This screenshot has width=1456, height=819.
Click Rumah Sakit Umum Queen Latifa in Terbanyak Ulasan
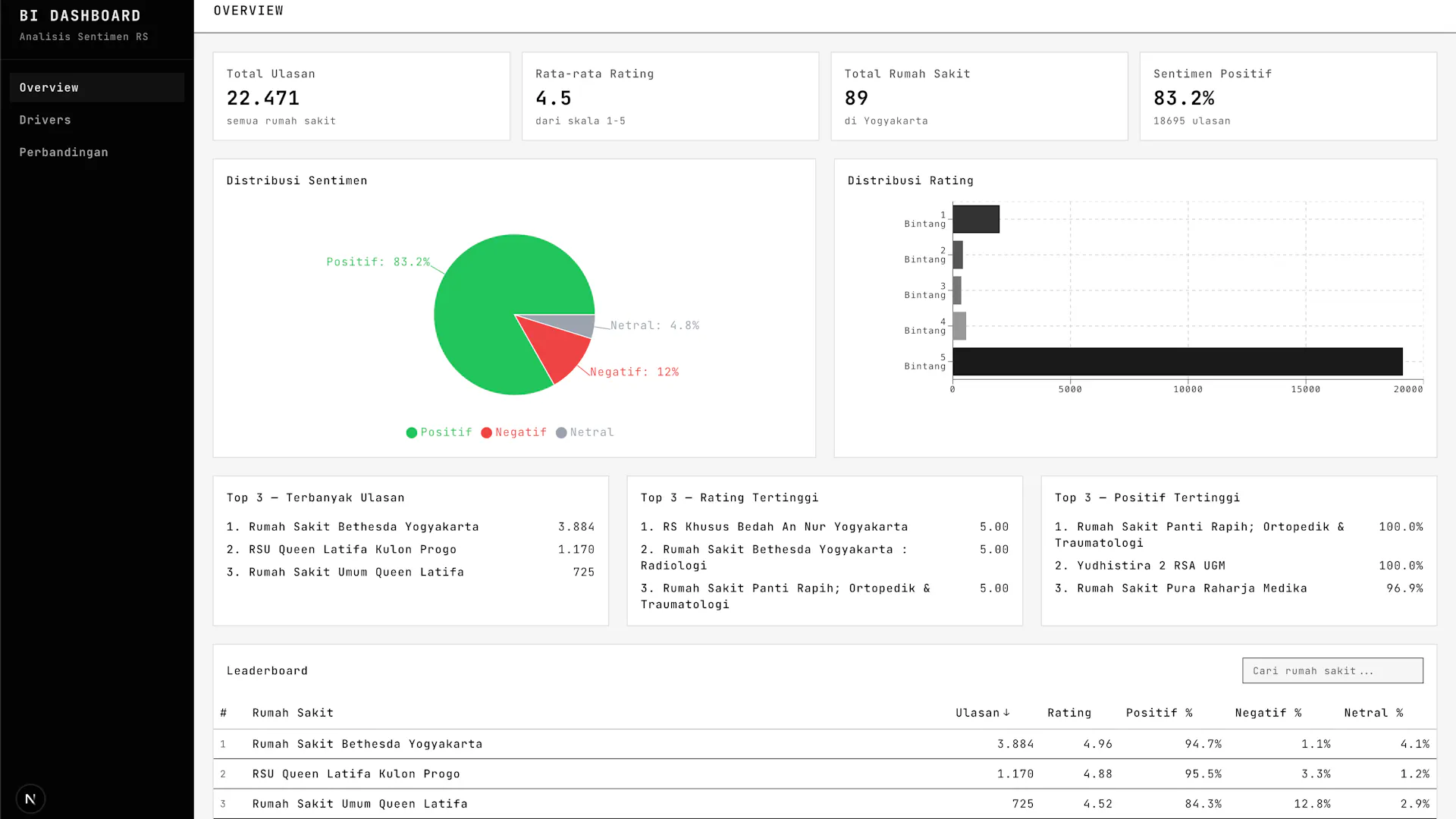pos(356,572)
